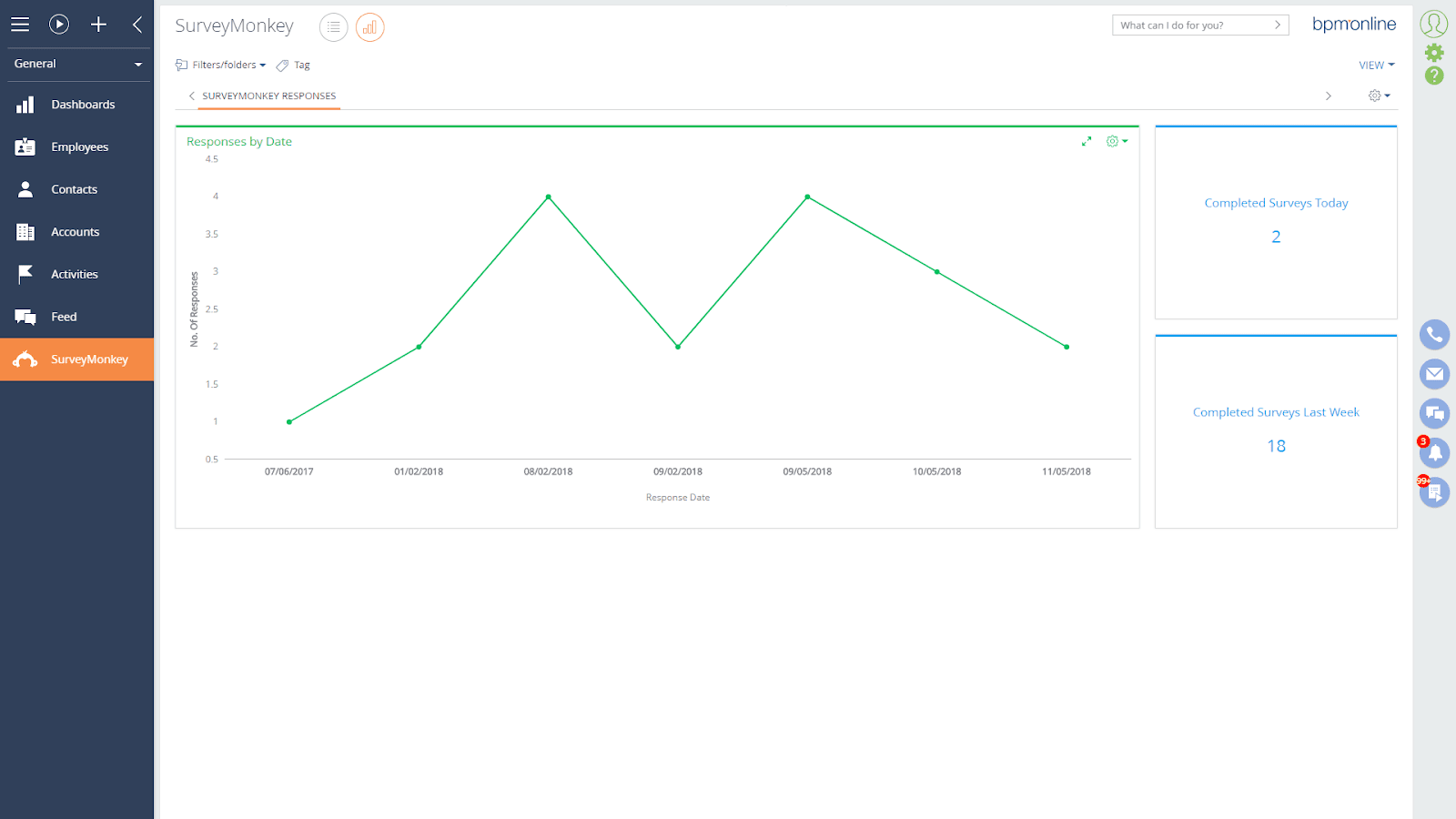Screen dimensions: 1456x819
Task: Click the Feed chat bubbles icon
Action: point(25,317)
